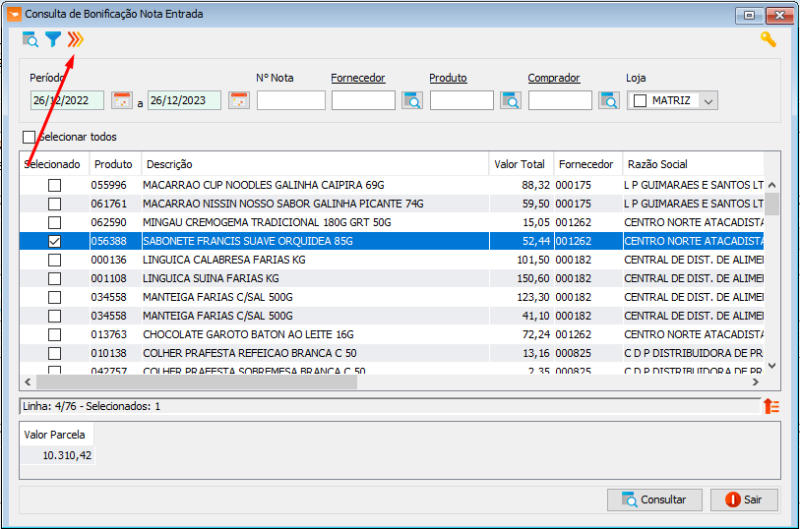
Task: Click product code 010138
Action: tap(109, 353)
